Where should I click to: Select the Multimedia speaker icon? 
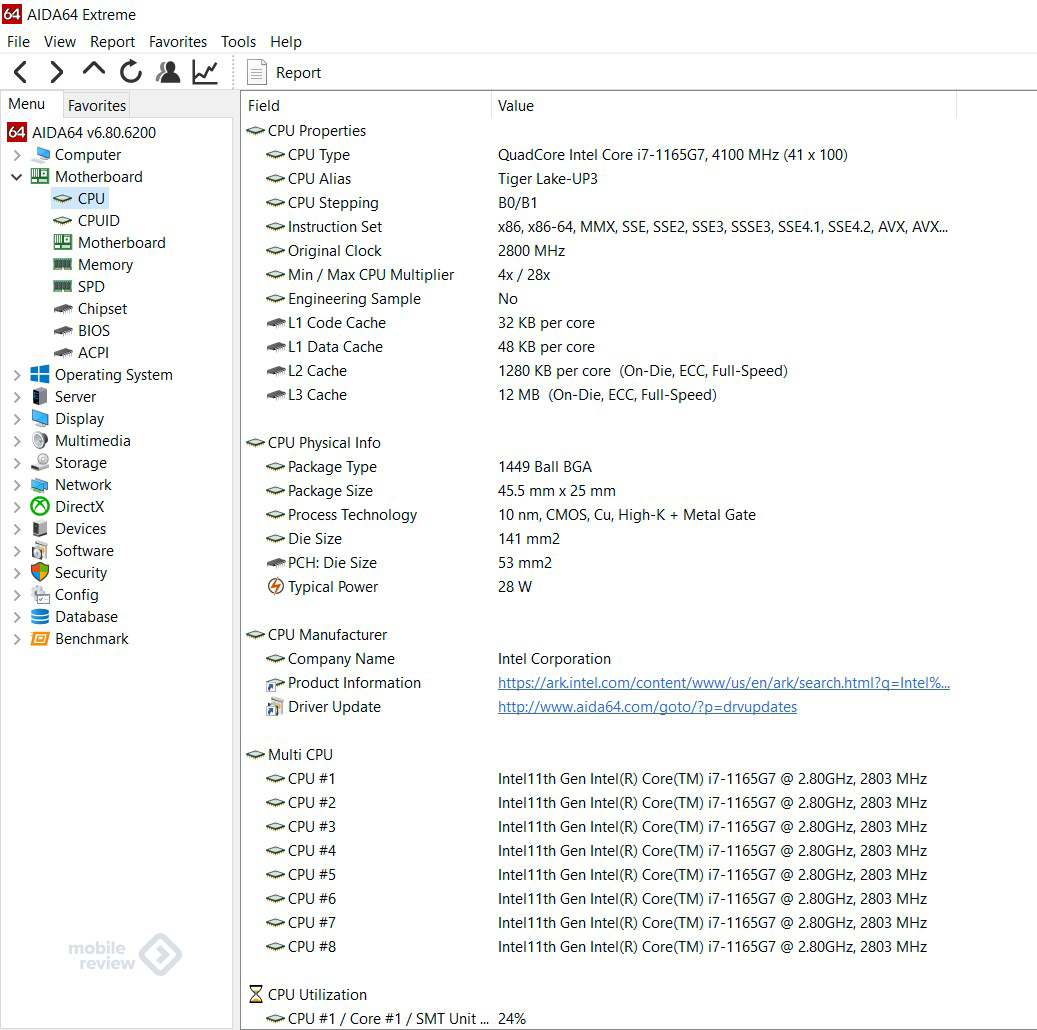40,441
